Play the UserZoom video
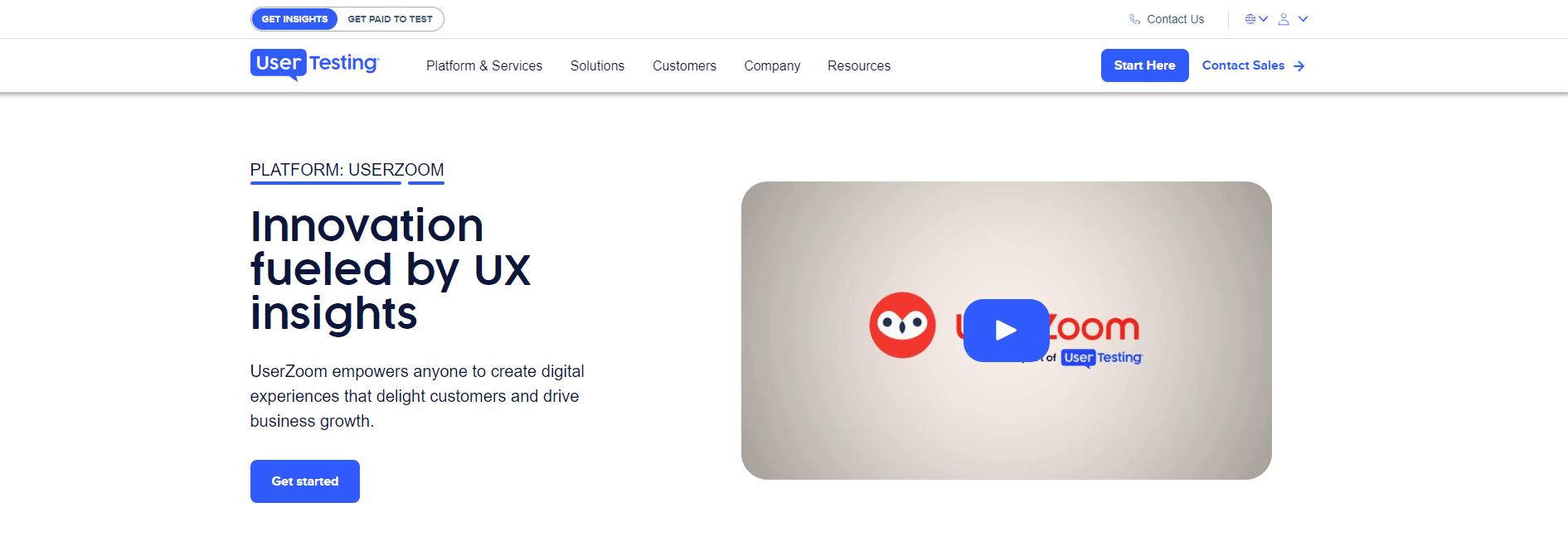 (1006, 330)
